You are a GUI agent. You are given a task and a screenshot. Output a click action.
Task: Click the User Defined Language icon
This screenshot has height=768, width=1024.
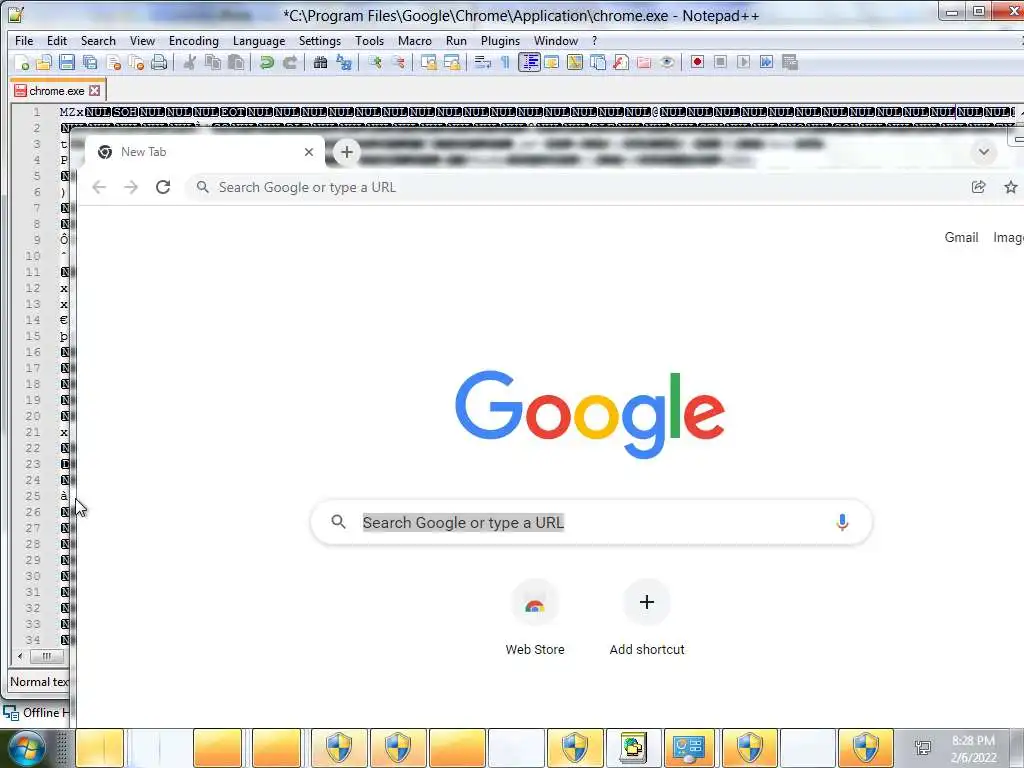tap(552, 62)
